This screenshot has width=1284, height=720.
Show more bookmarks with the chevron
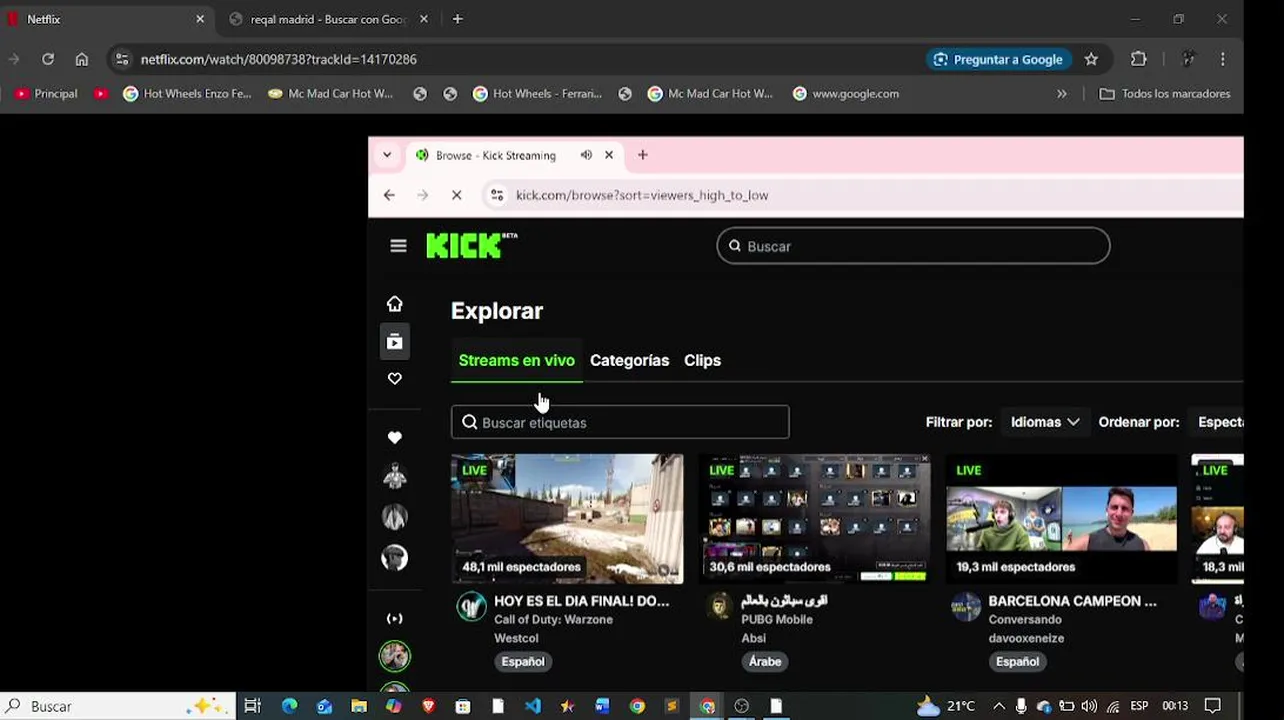1061,93
